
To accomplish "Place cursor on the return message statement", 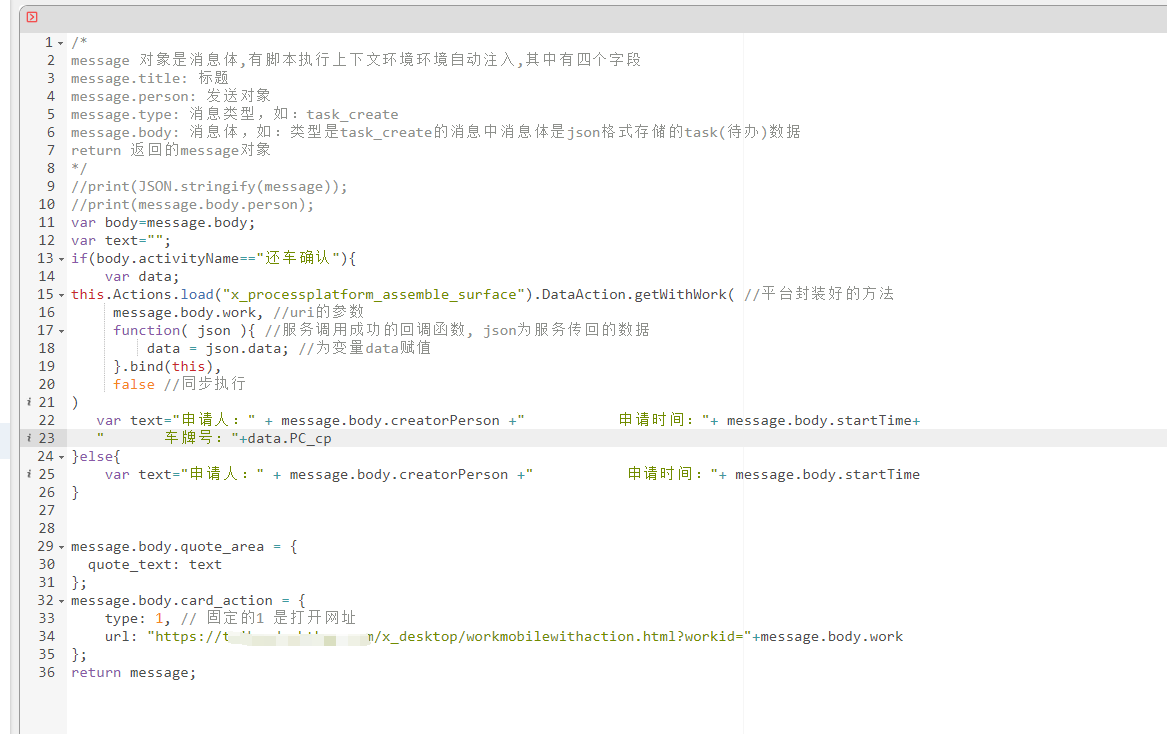I will (x=132, y=672).
